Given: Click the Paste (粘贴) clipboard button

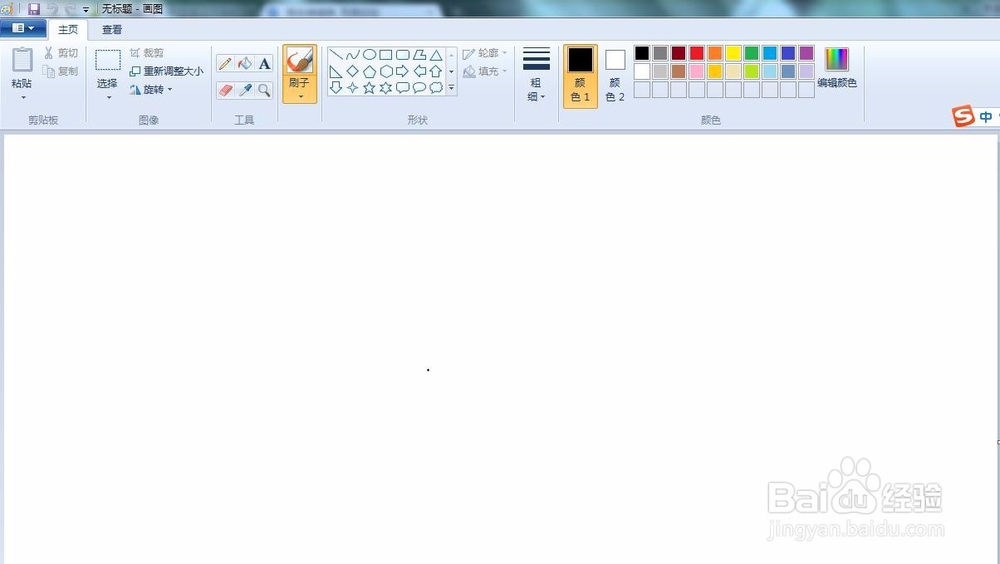Looking at the screenshot, I should coord(22,68).
